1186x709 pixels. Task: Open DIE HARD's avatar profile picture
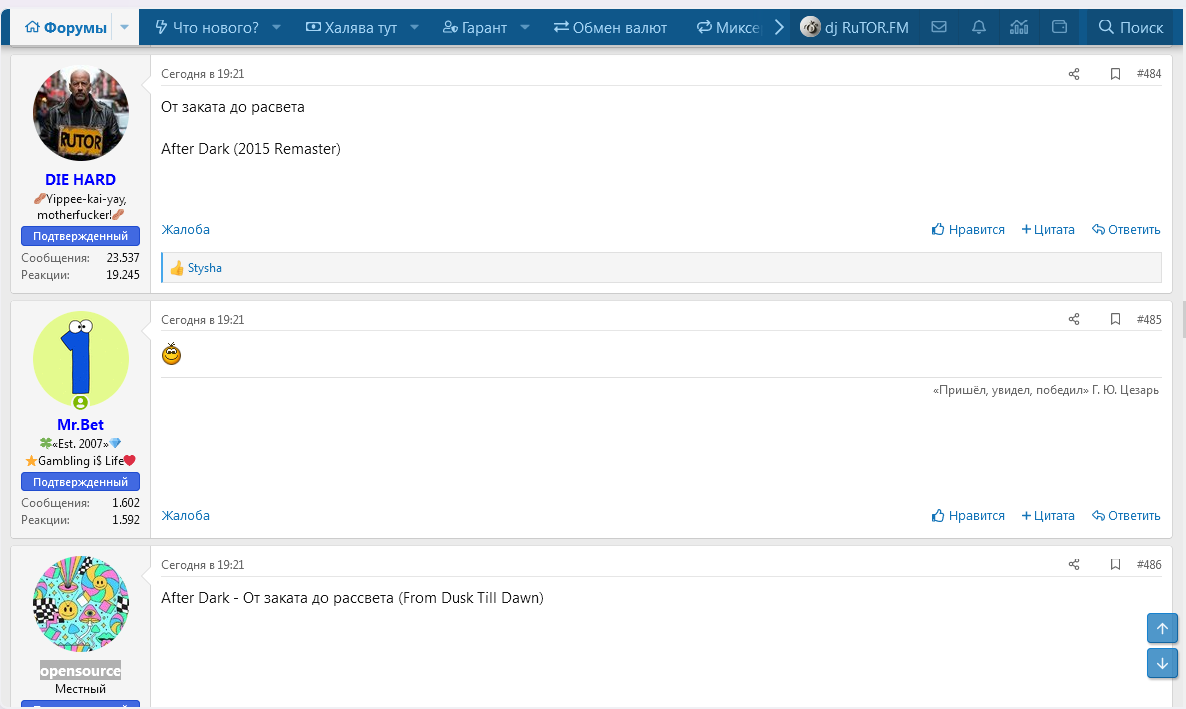click(x=81, y=113)
